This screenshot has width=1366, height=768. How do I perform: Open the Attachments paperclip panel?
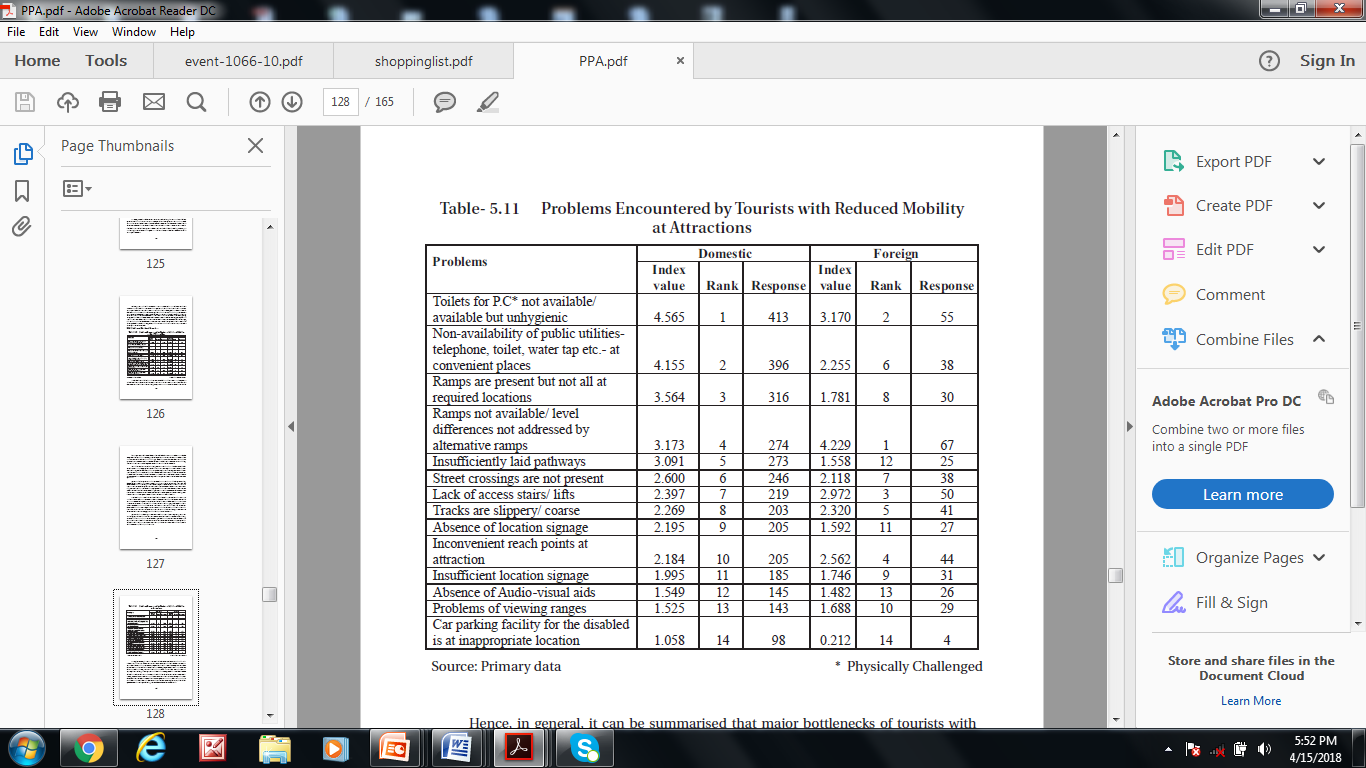(22, 227)
